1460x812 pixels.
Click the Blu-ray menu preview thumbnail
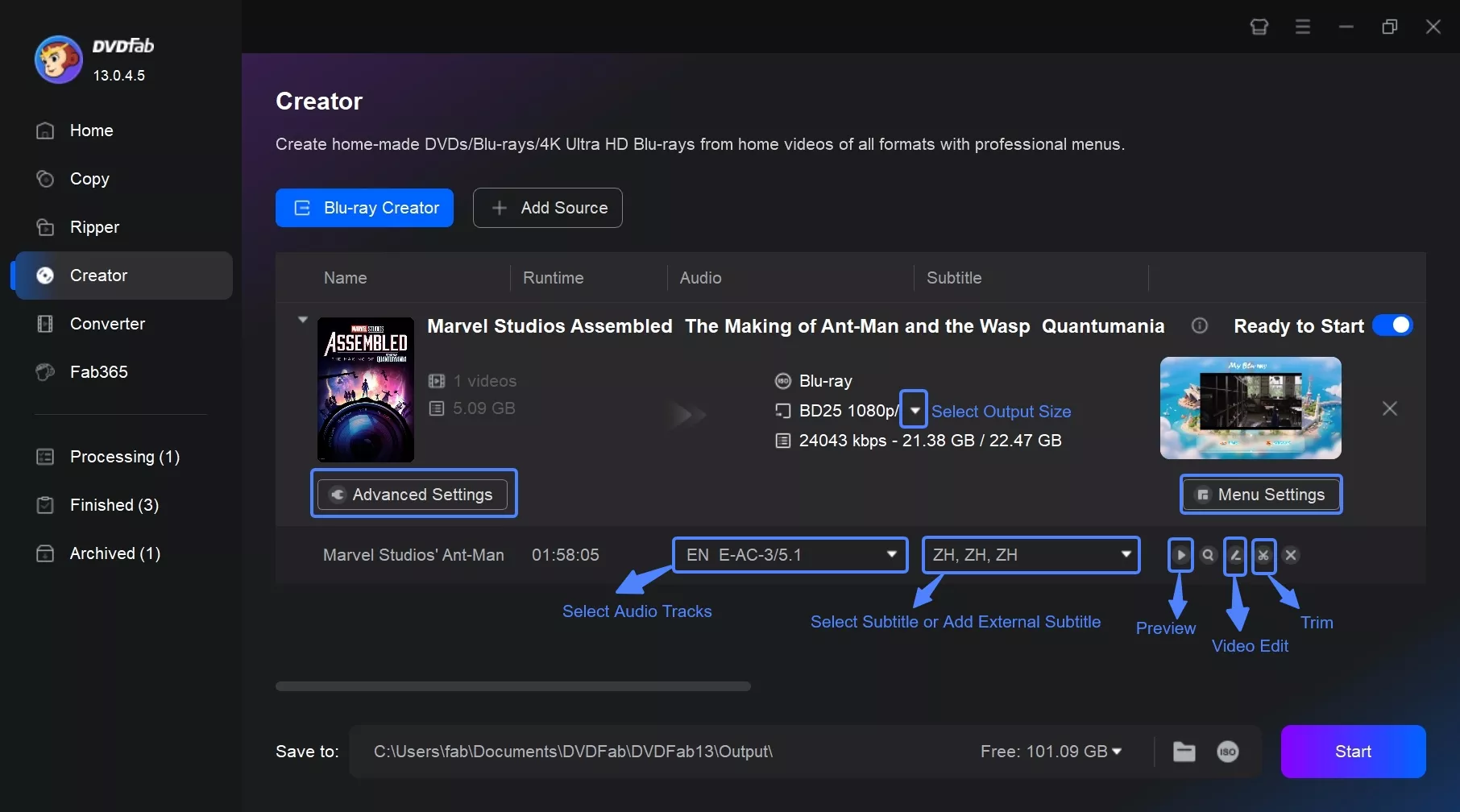coord(1251,408)
